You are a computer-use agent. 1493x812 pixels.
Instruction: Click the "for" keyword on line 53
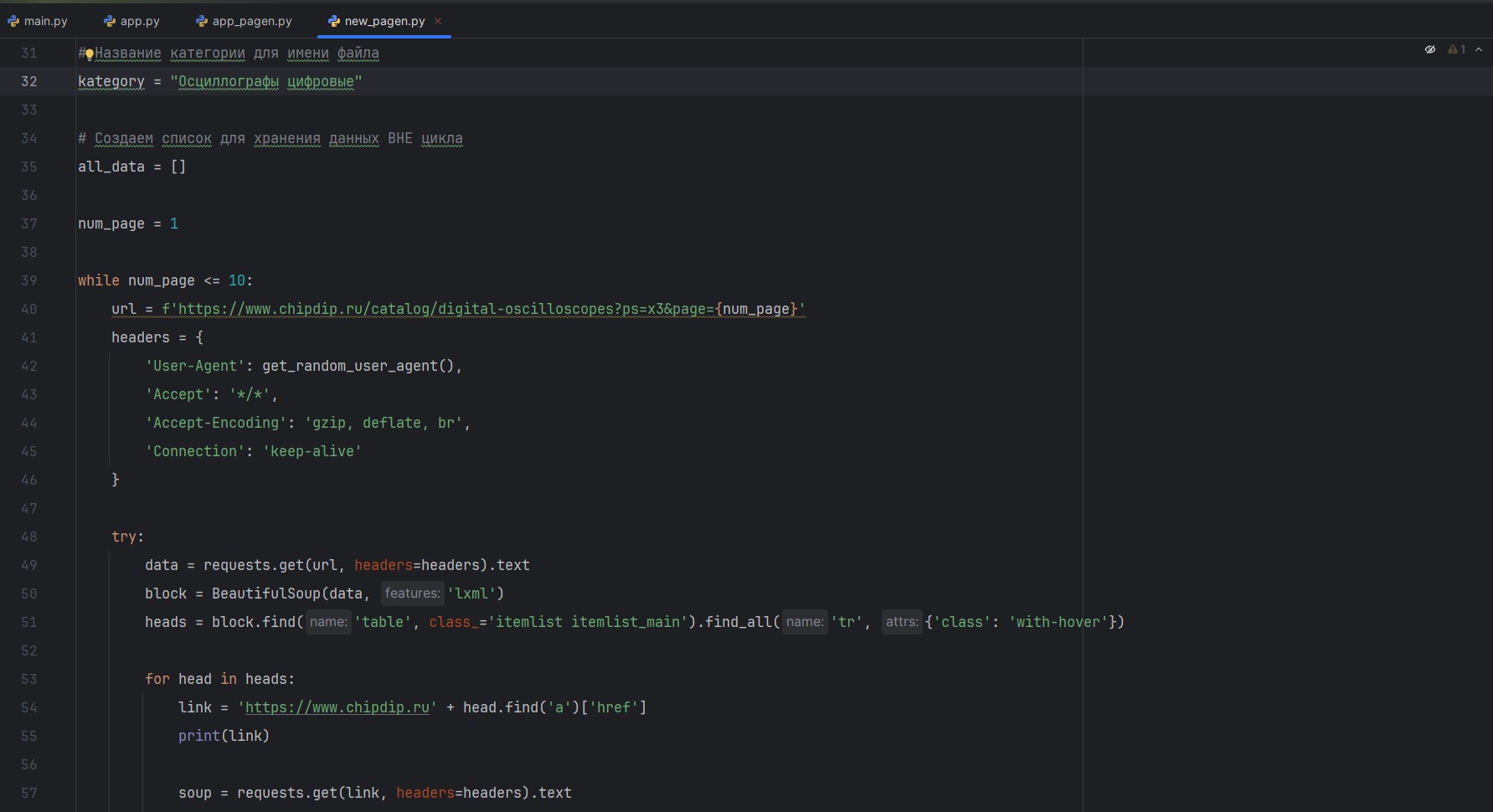[157, 679]
